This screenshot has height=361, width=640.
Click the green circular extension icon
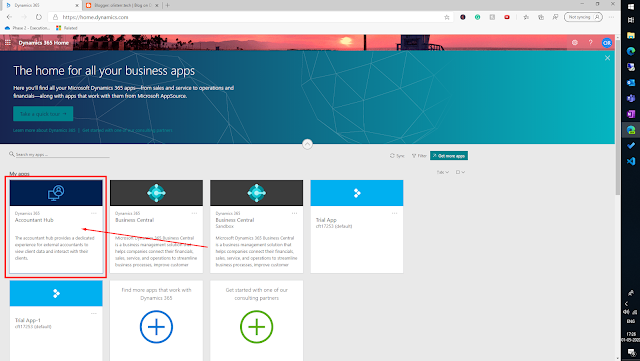click(478, 17)
